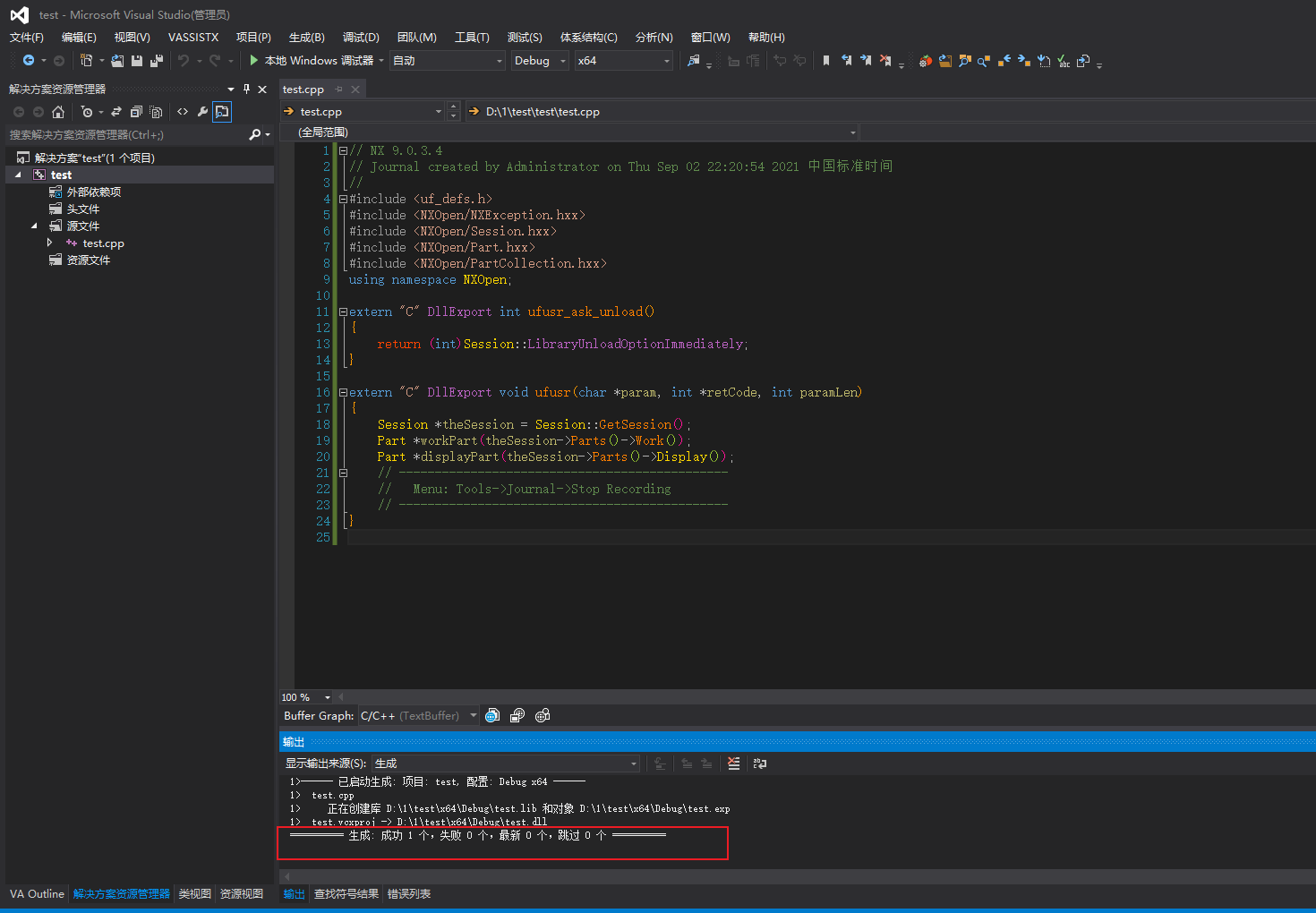Clear all output window icon
1316x913 pixels.
coord(734,764)
